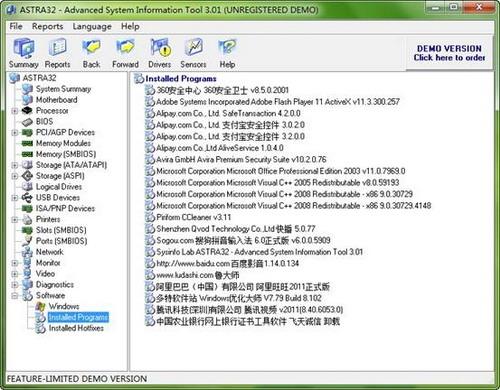Select the Sogou.com v6.0.0.5909 entry
Viewport: 500px width, 390px height.
[x=243, y=240]
